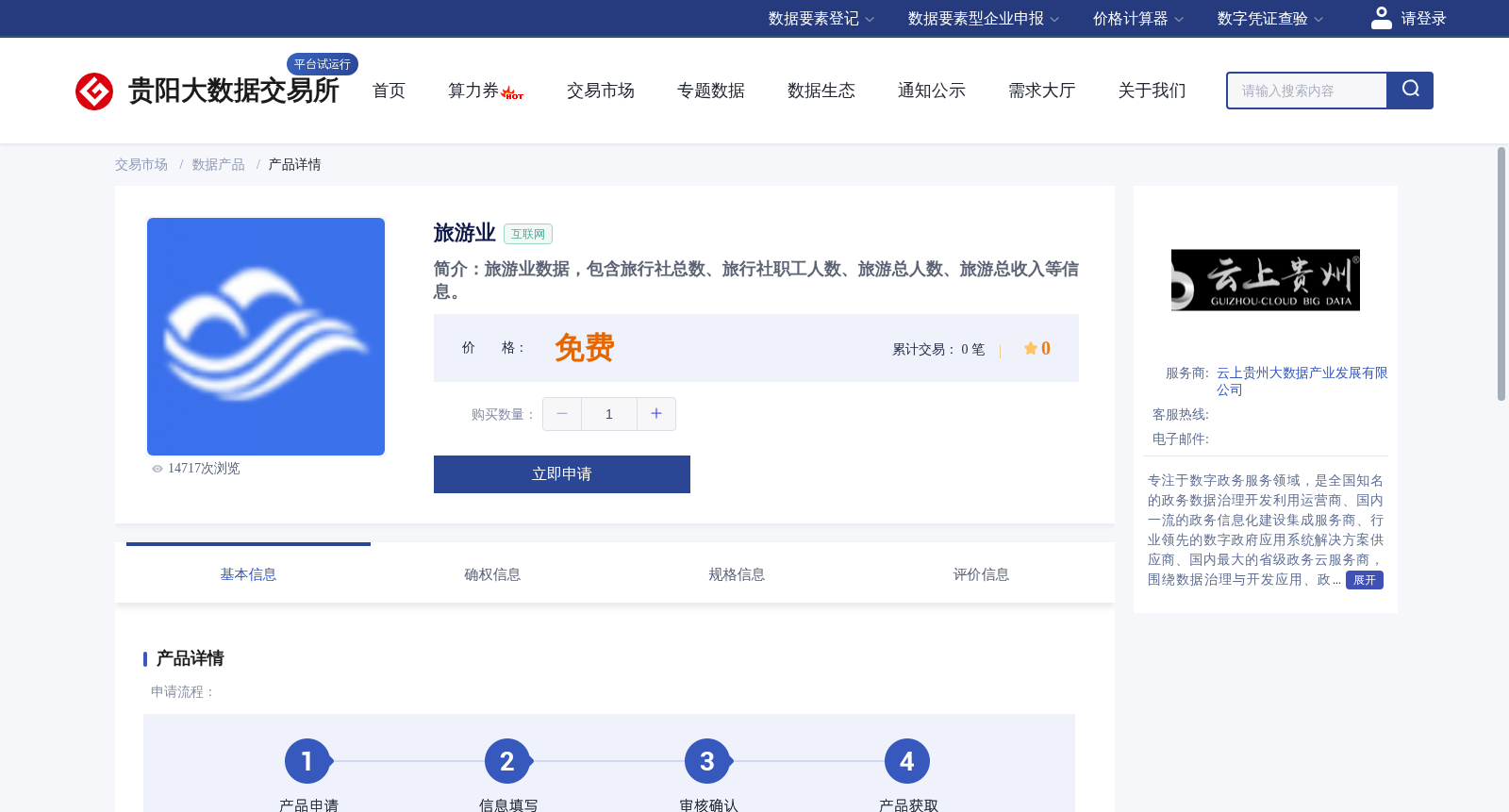This screenshot has width=1509, height=812.
Task: Click the 平台试运行 badge
Action: [323, 64]
